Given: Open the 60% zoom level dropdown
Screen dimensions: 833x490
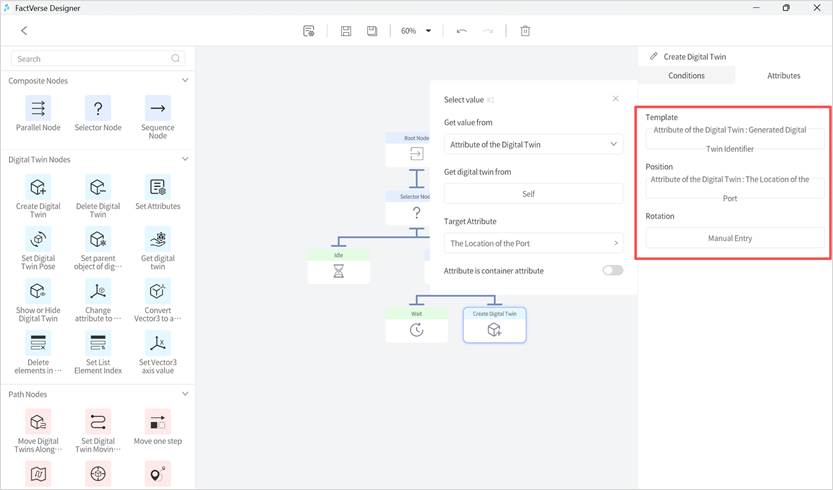Looking at the screenshot, I should pos(416,31).
